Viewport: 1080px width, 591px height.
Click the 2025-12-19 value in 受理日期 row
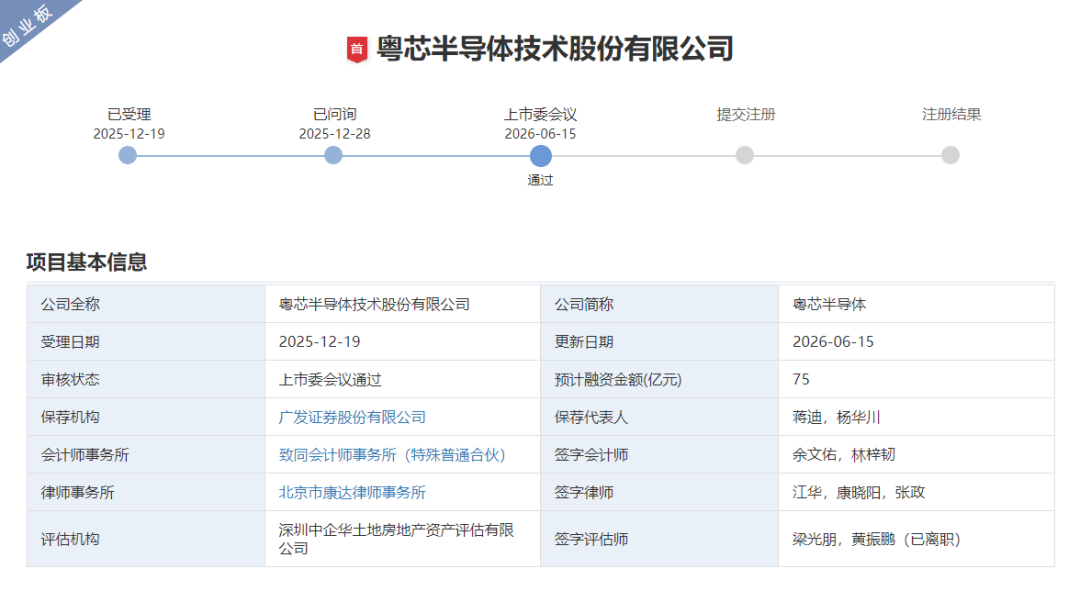pos(320,342)
